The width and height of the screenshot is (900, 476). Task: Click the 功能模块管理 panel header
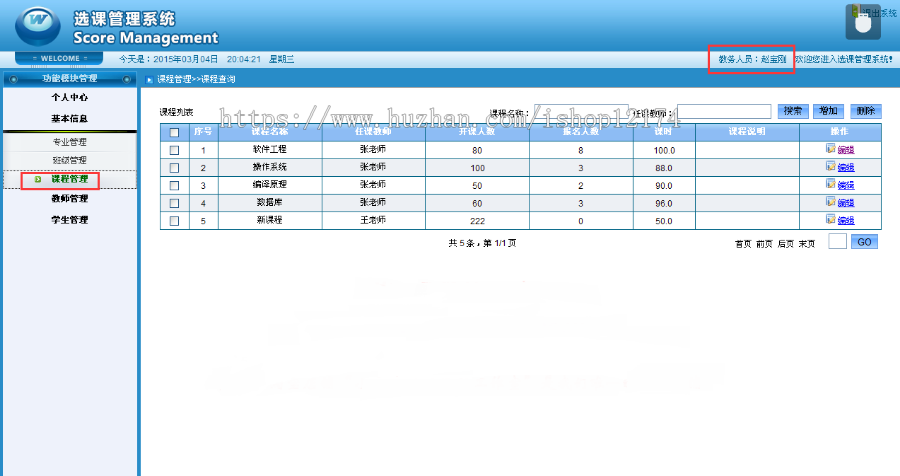point(69,79)
